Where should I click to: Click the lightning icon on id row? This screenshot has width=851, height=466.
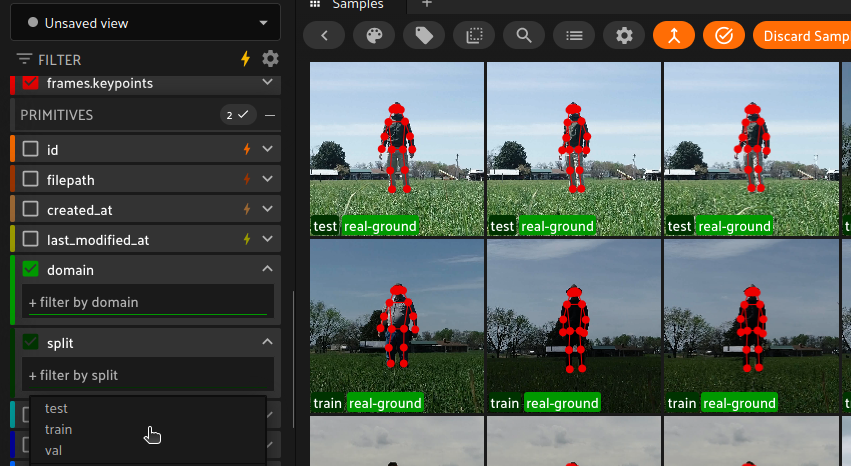pos(247,149)
